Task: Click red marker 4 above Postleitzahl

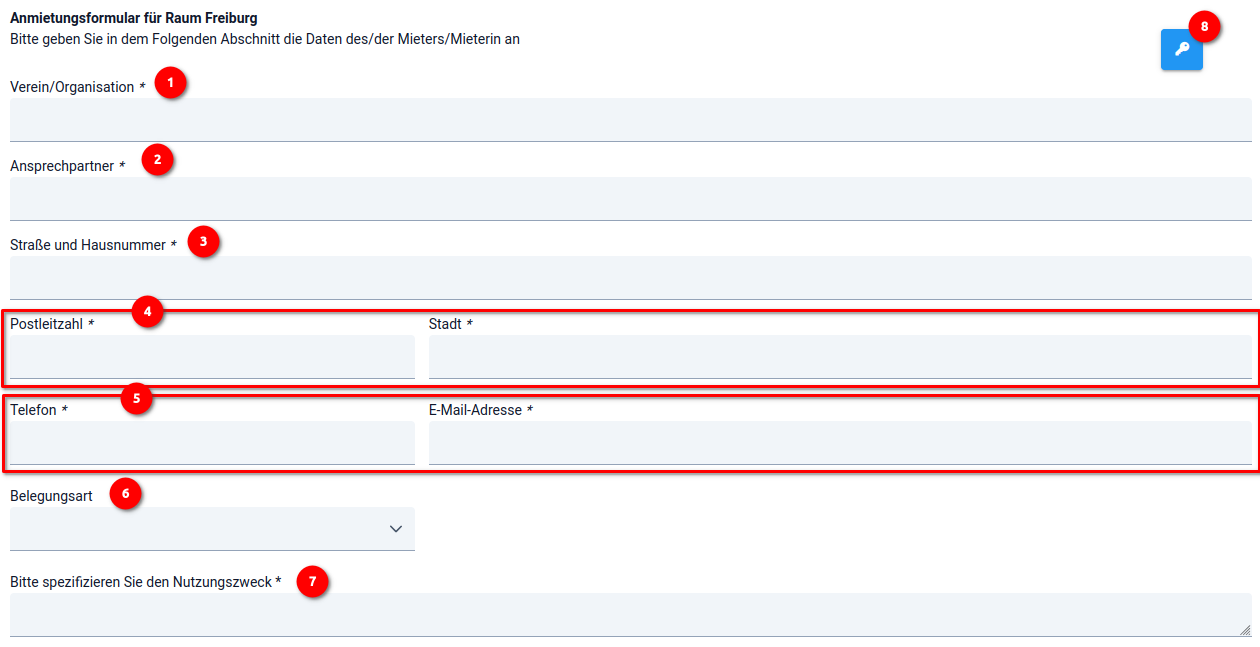Action: pos(148,312)
